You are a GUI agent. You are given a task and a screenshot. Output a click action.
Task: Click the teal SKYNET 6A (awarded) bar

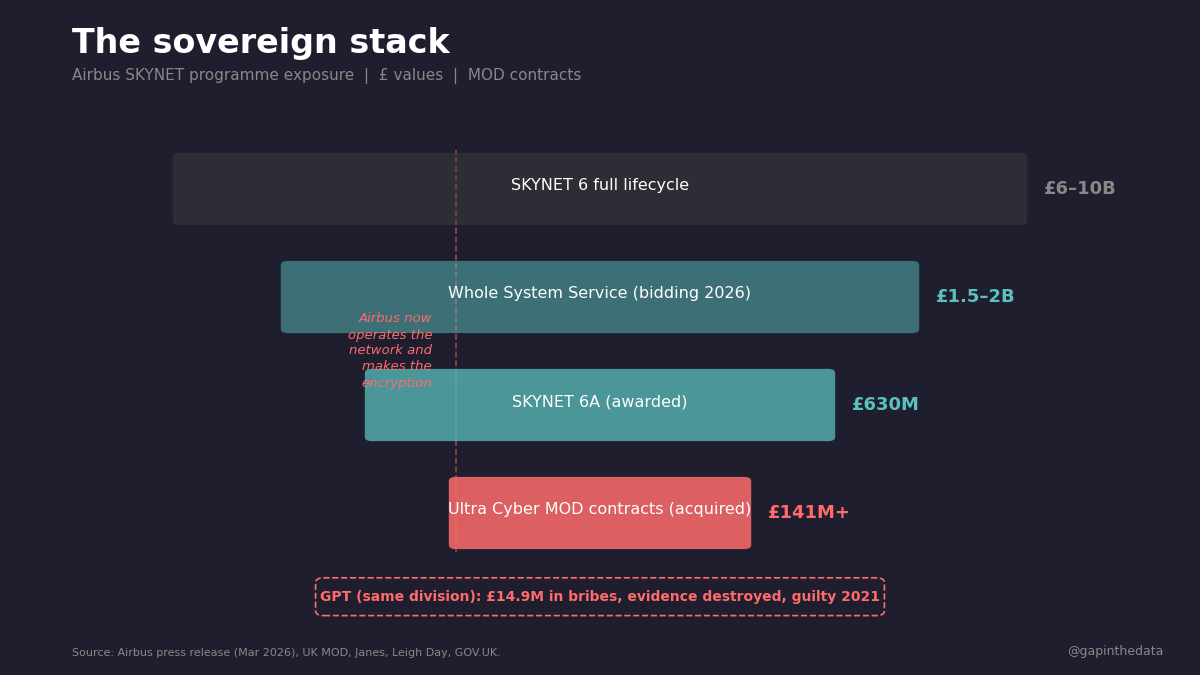pos(600,405)
